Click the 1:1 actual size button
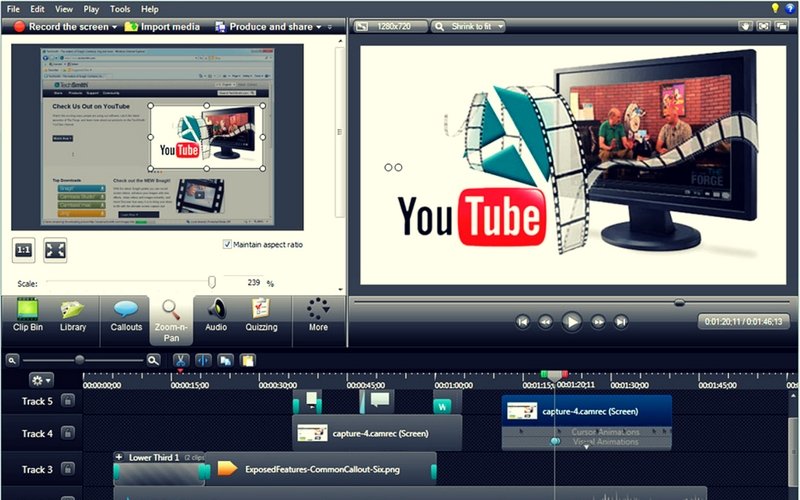The height and width of the screenshot is (500, 800). 23,250
